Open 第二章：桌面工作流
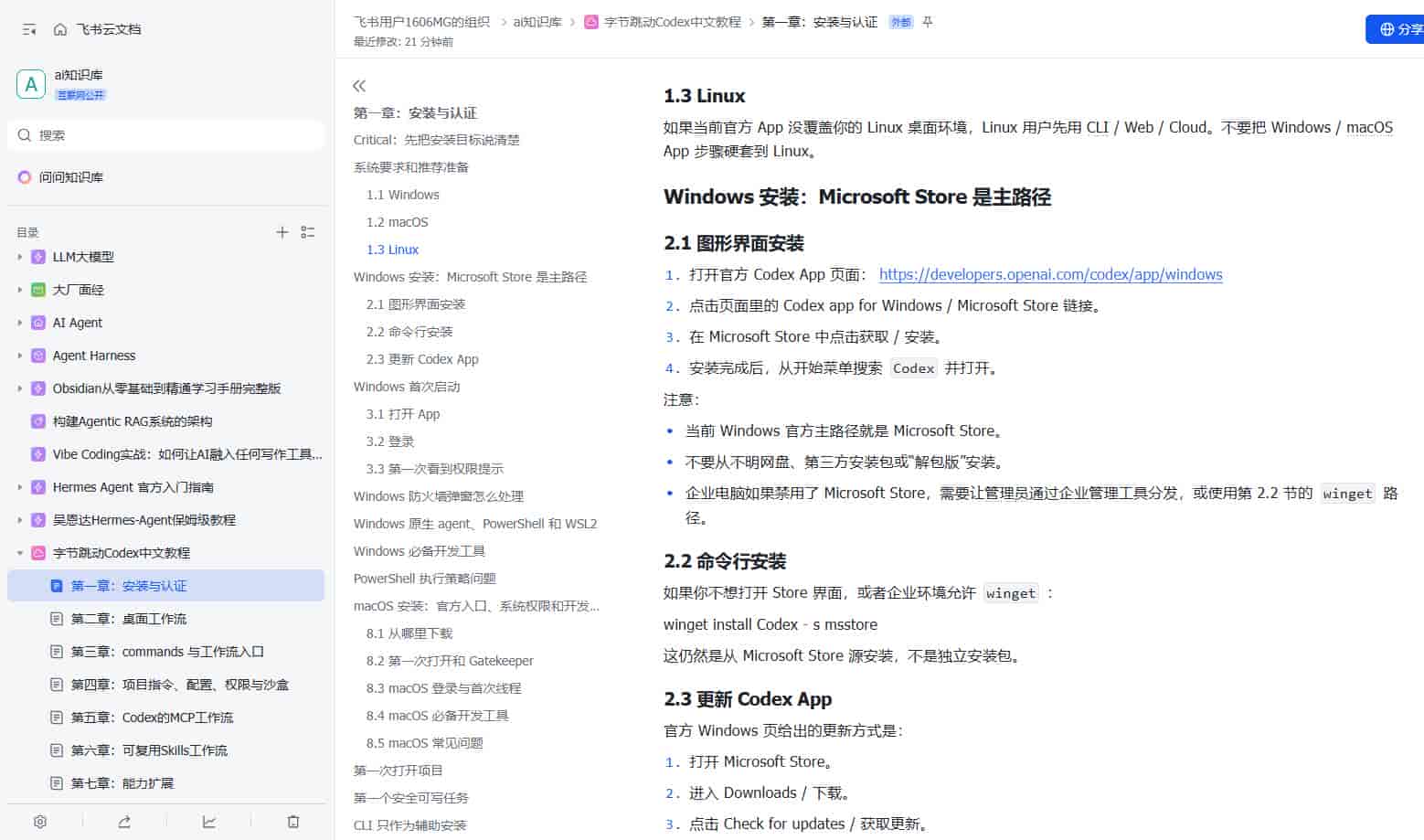This screenshot has width=1424, height=840. (128, 619)
